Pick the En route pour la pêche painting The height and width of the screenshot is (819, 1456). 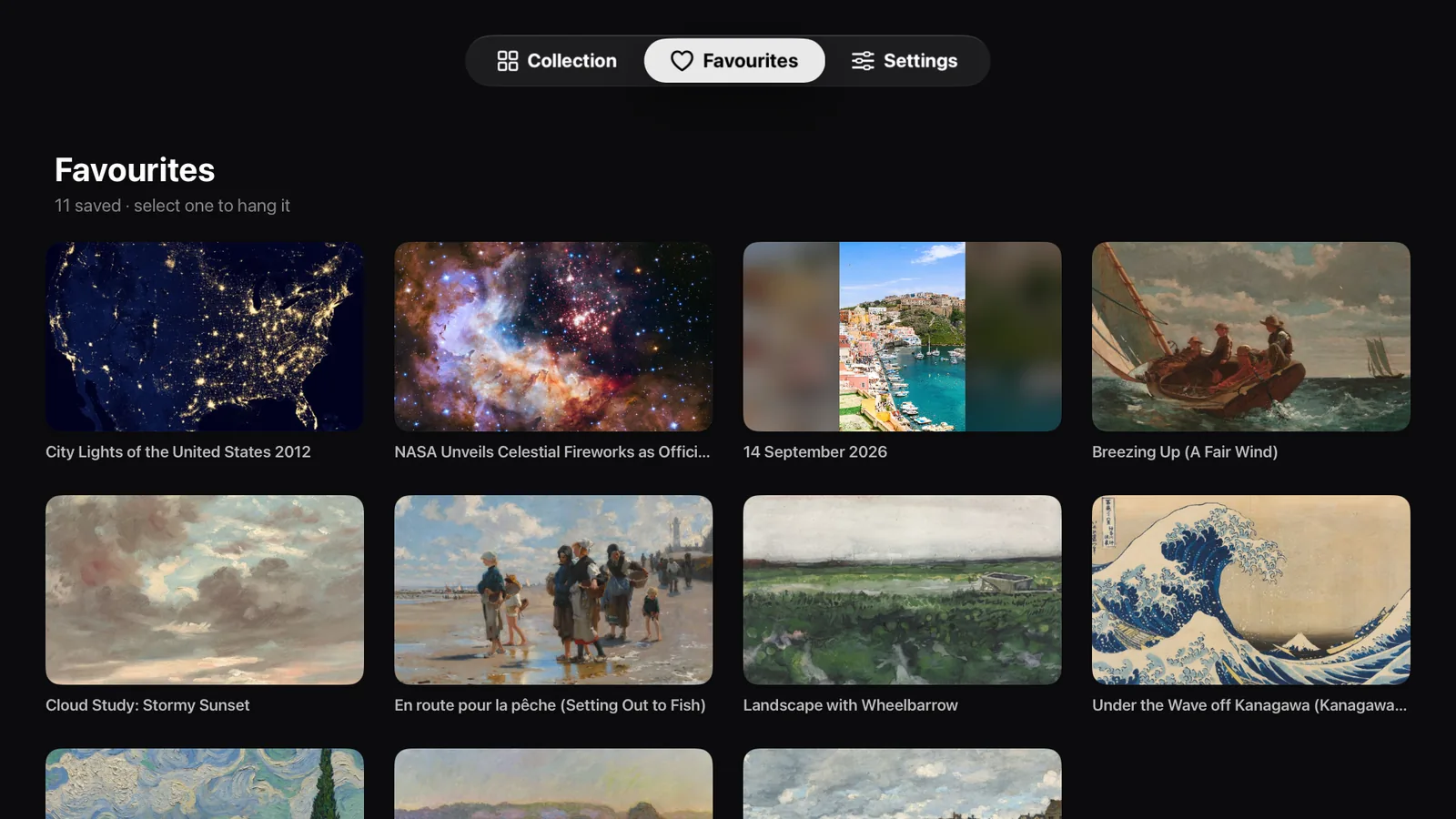pos(553,590)
